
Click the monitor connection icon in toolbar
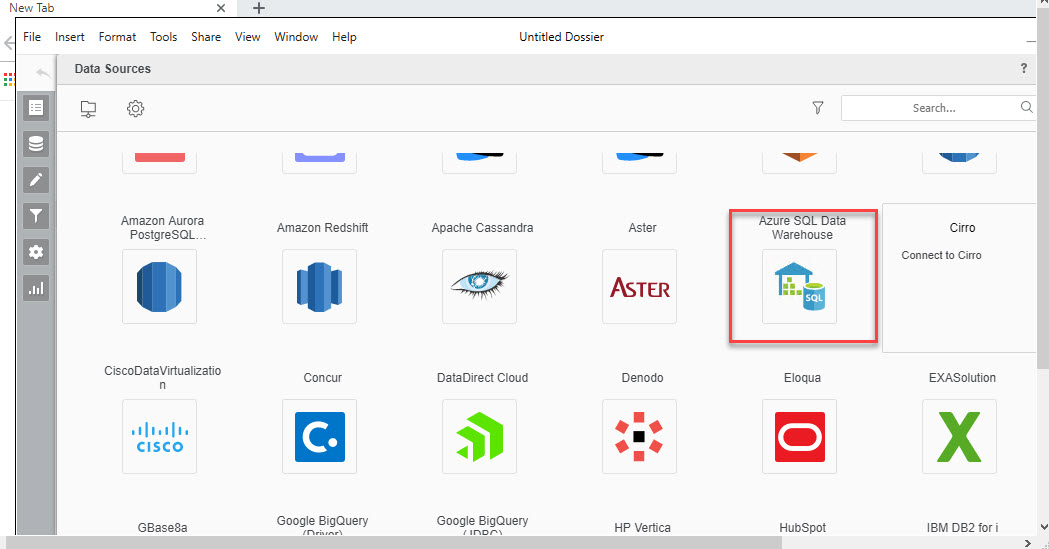pyautogui.click(x=88, y=108)
